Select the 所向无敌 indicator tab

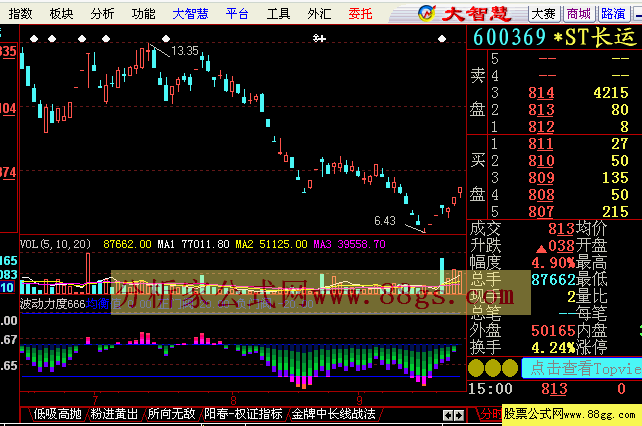(x=171, y=414)
